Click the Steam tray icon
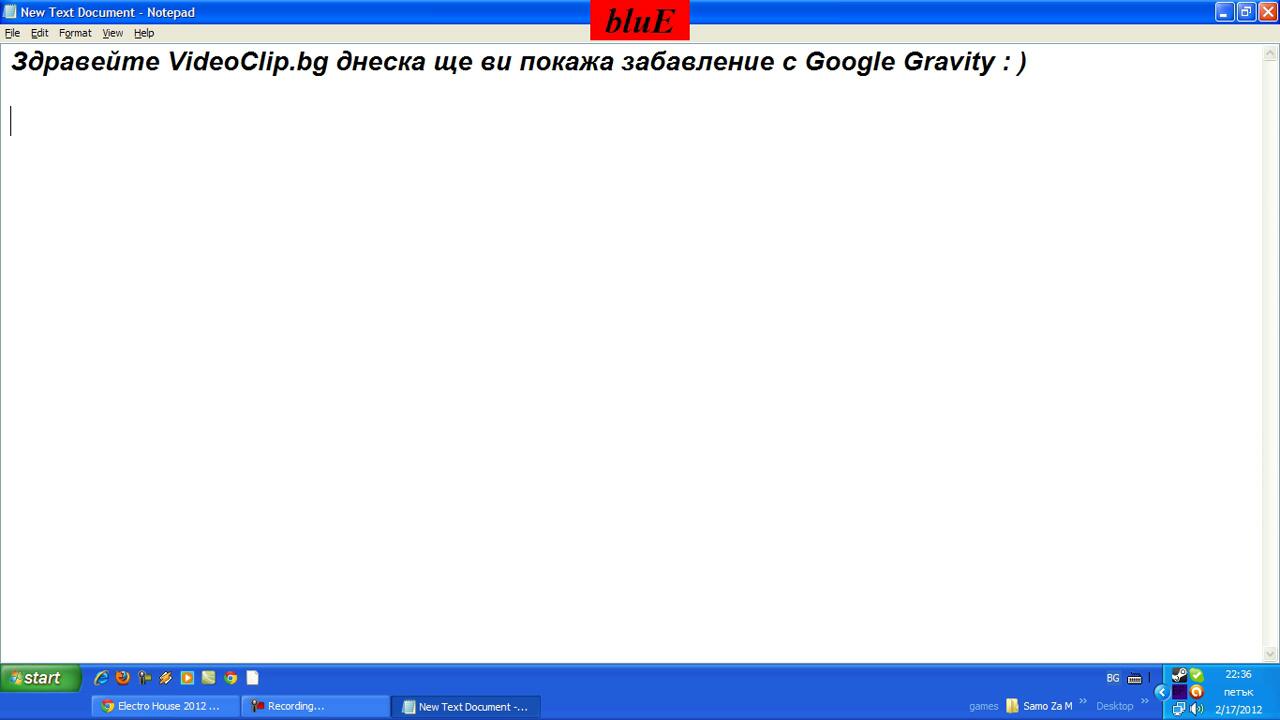1280x720 pixels. point(1179,675)
